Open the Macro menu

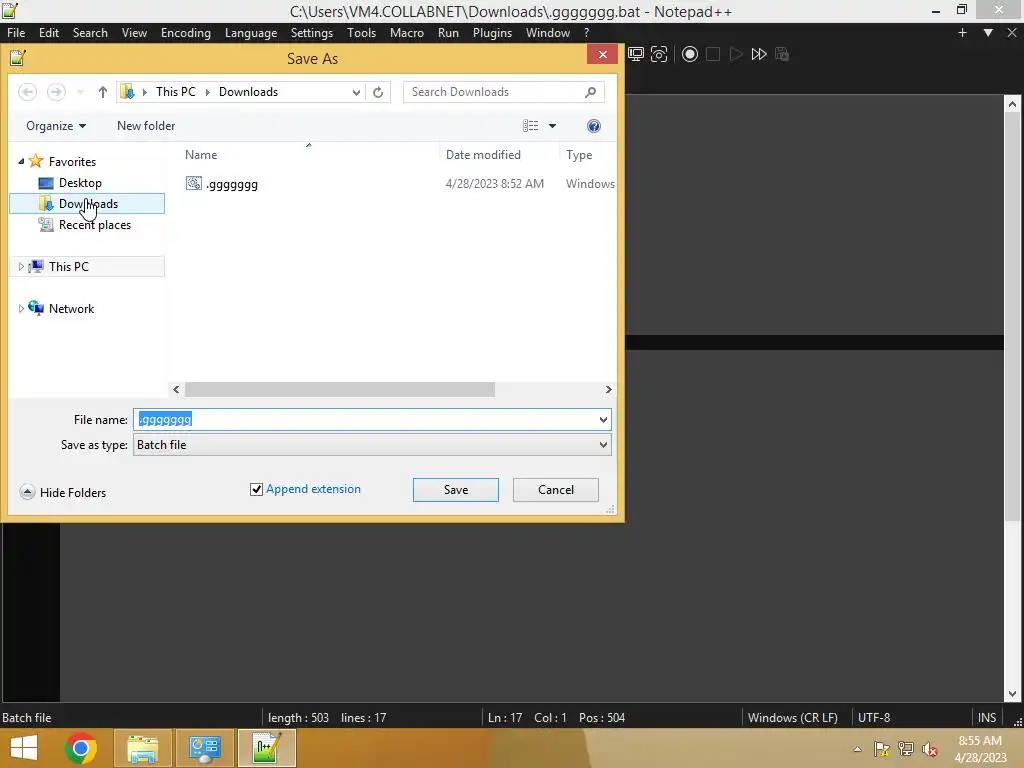point(407,33)
